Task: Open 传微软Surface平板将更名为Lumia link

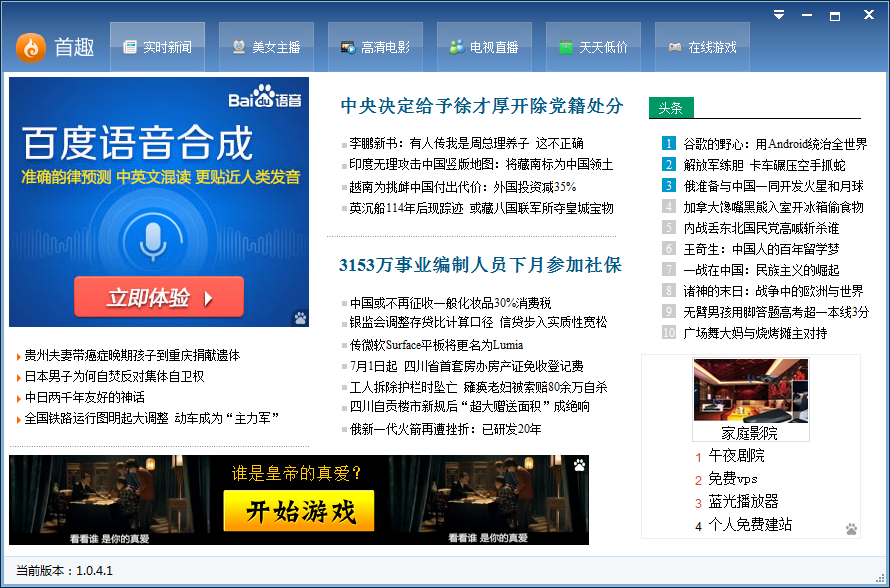Action: [436, 345]
